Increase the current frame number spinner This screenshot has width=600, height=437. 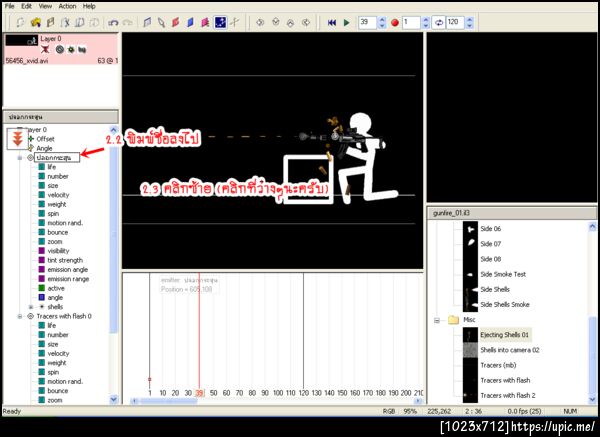(x=382, y=19)
